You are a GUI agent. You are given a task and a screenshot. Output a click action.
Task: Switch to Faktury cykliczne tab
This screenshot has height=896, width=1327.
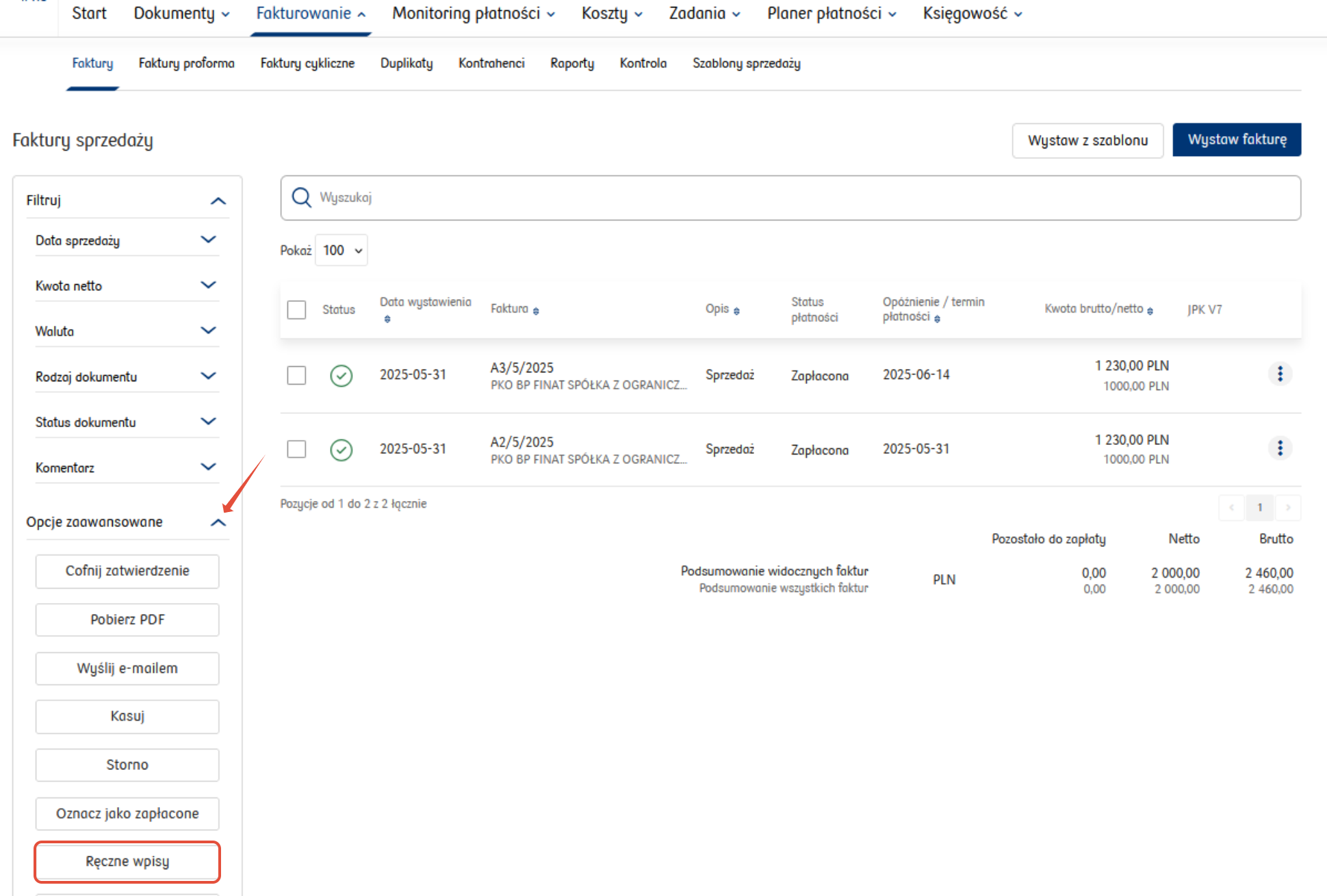click(307, 63)
